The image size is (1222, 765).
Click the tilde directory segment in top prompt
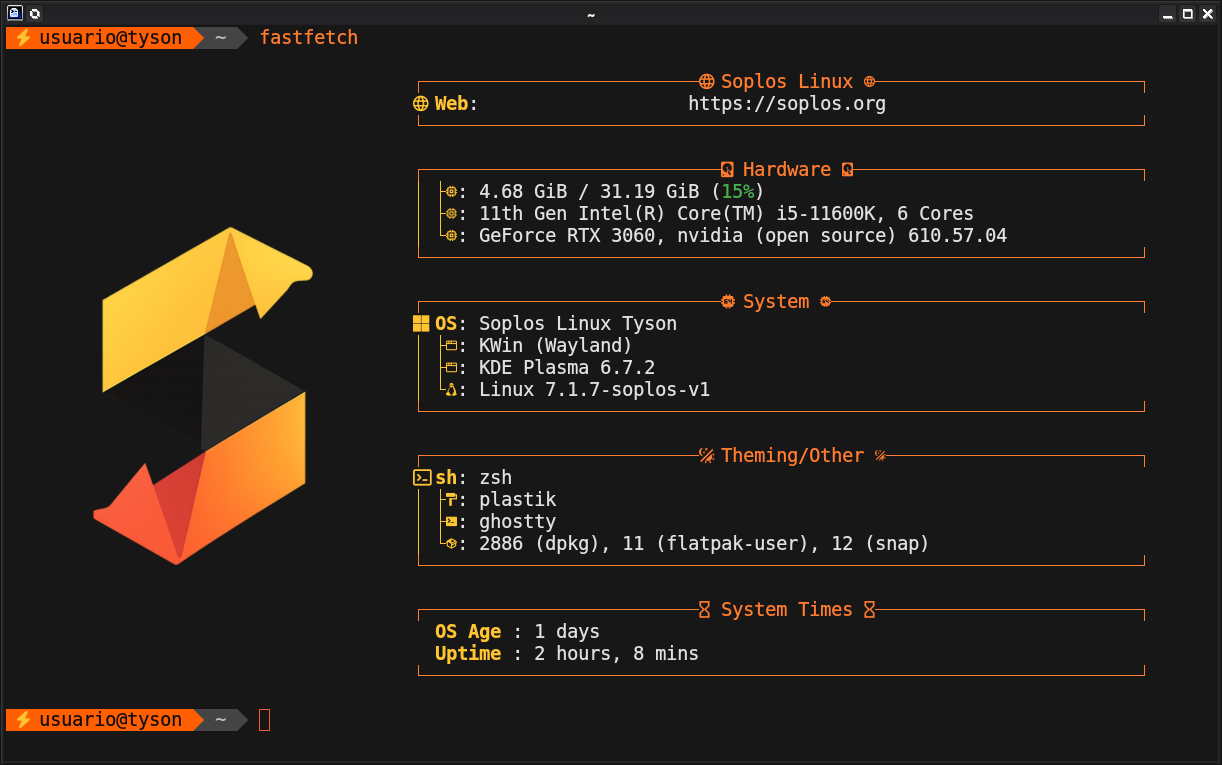(x=220, y=38)
